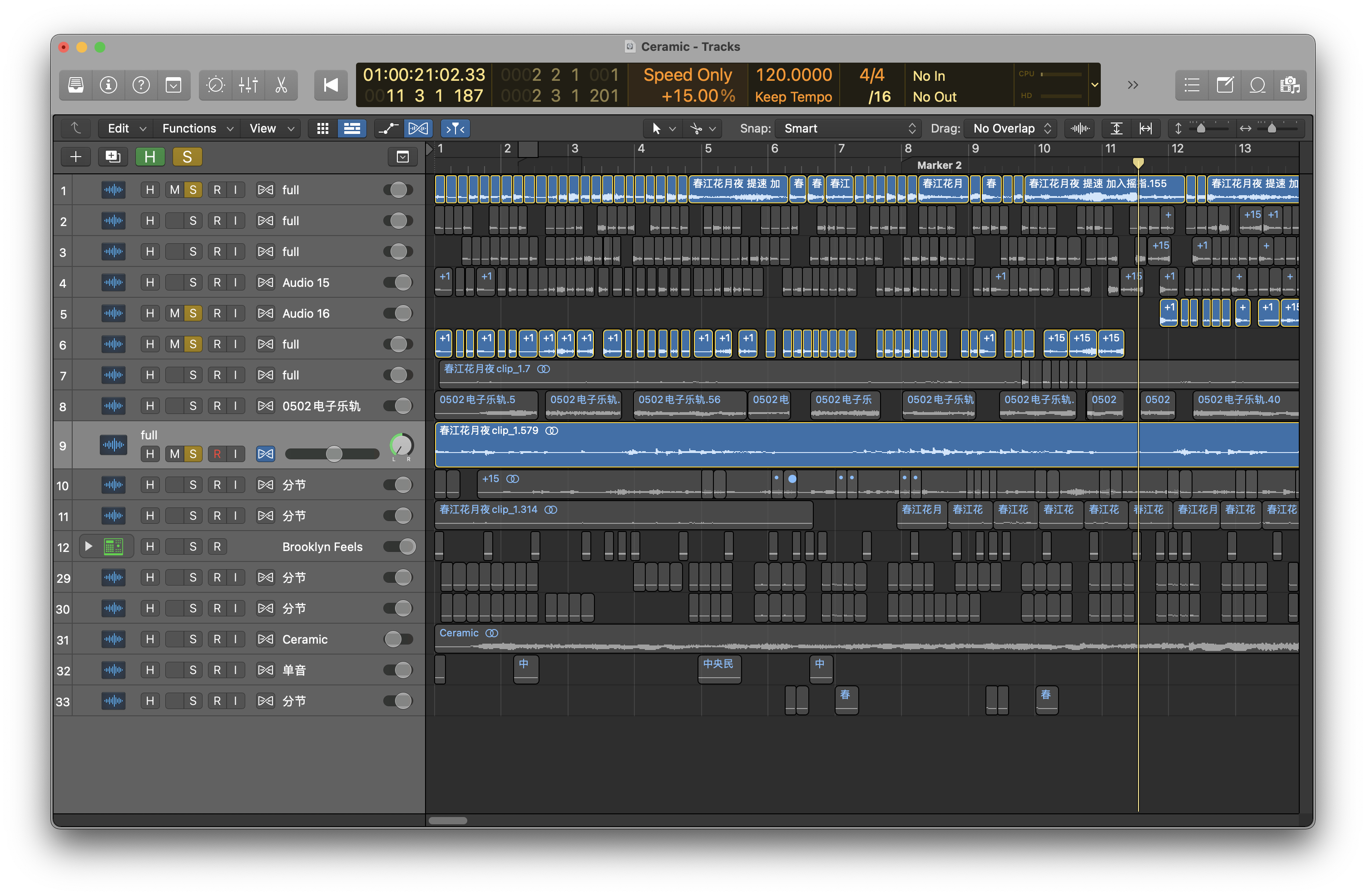Image resolution: width=1366 pixels, height=896 pixels.
Task: Expand the Brooklyn Feels track stack
Action: (88, 546)
